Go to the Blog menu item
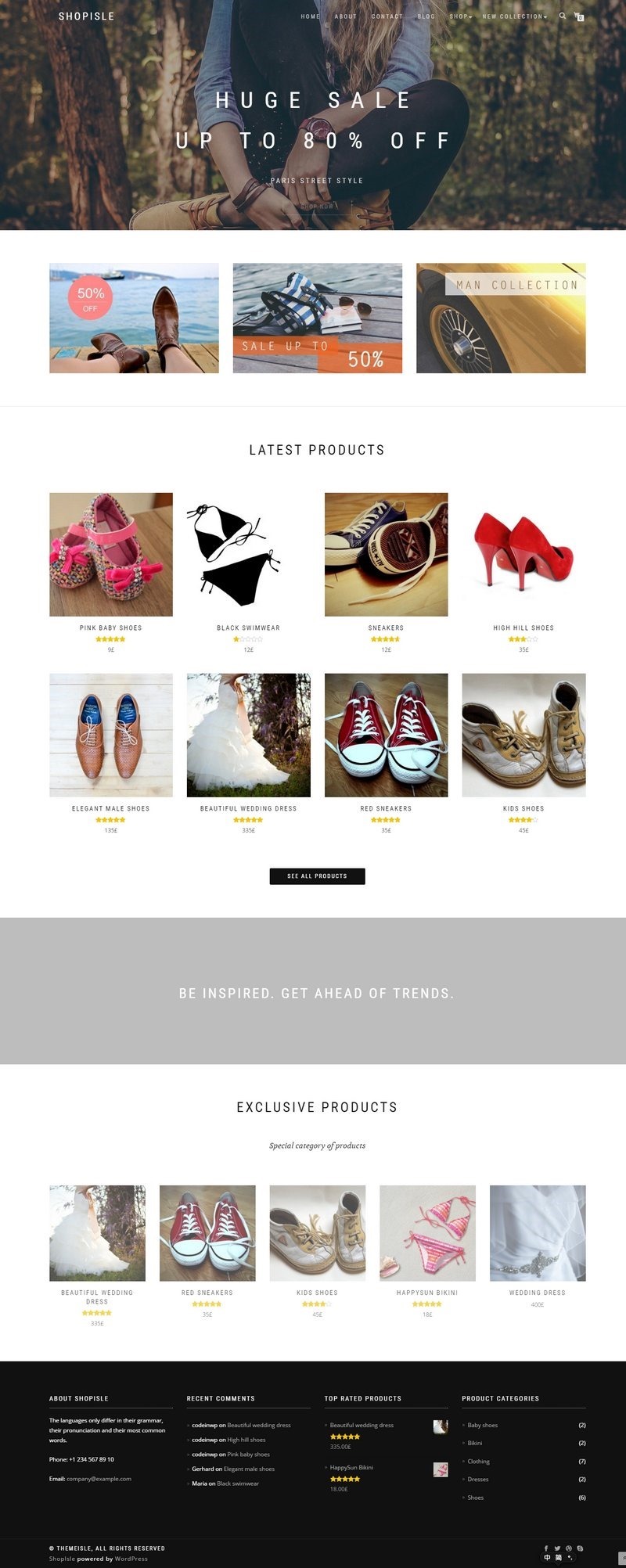This screenshot has width=626, height=1568. click(x=426, y=16)
